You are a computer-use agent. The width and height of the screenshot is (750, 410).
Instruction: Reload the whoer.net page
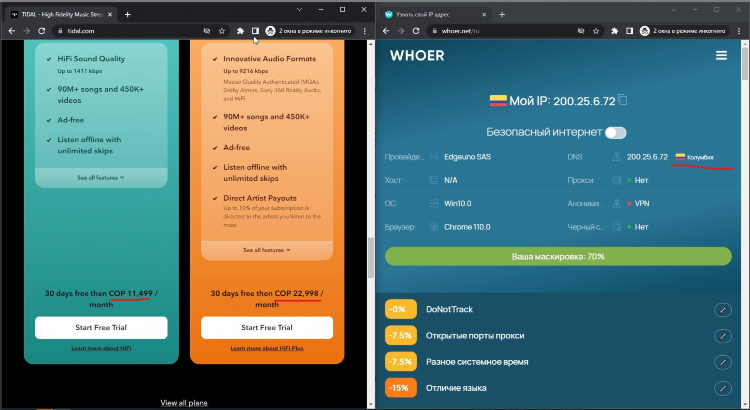[x=416, y=31]
